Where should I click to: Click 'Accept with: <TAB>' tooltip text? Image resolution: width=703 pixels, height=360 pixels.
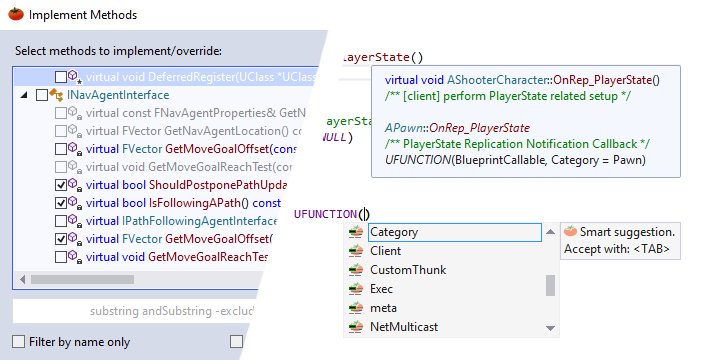617,249
